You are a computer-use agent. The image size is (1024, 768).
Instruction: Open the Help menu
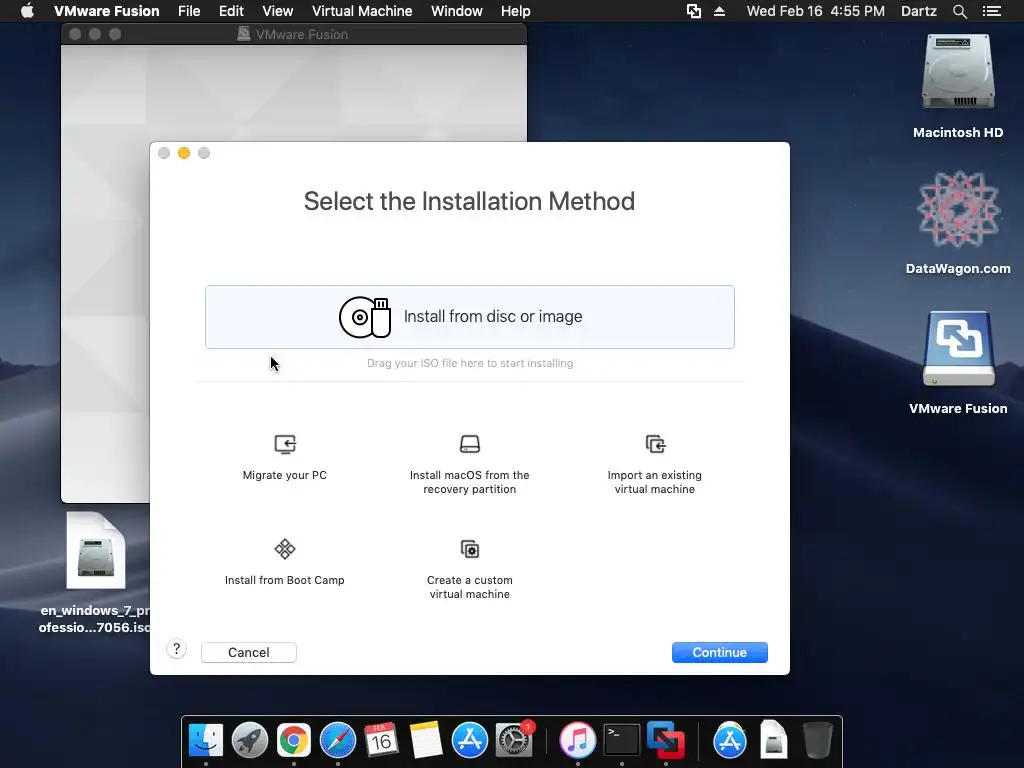click(x=516, y=11)
